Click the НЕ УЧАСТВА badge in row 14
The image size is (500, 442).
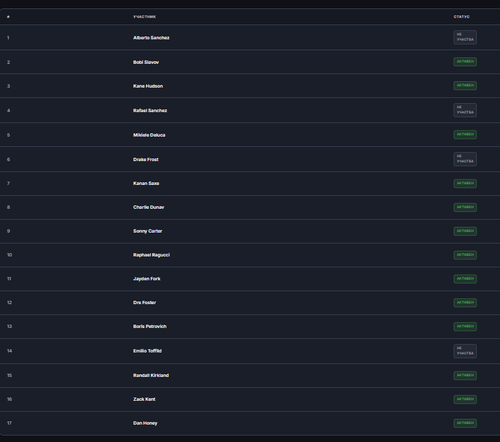point(465,351)
